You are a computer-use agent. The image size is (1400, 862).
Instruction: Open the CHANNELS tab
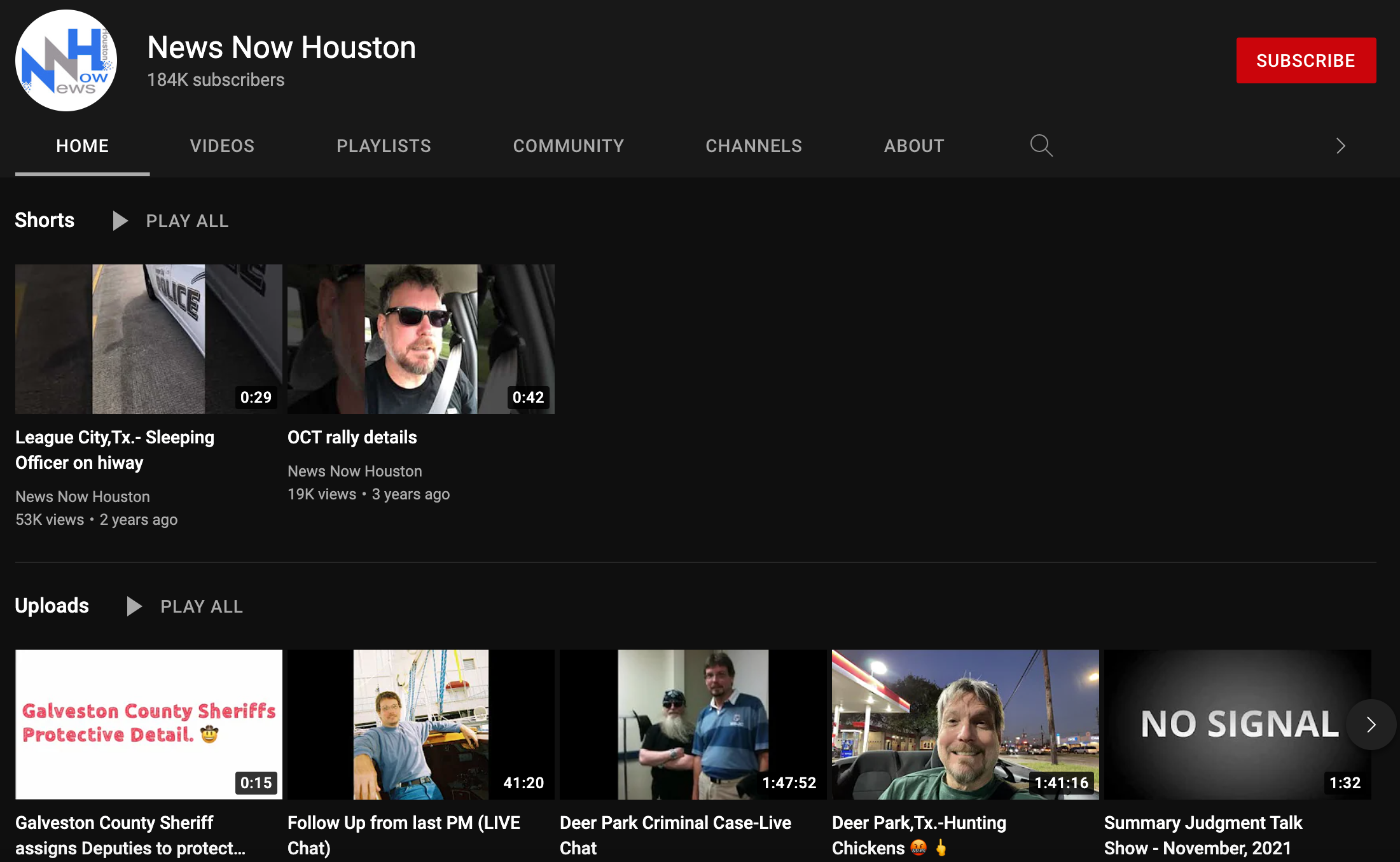tap(754, 146)
